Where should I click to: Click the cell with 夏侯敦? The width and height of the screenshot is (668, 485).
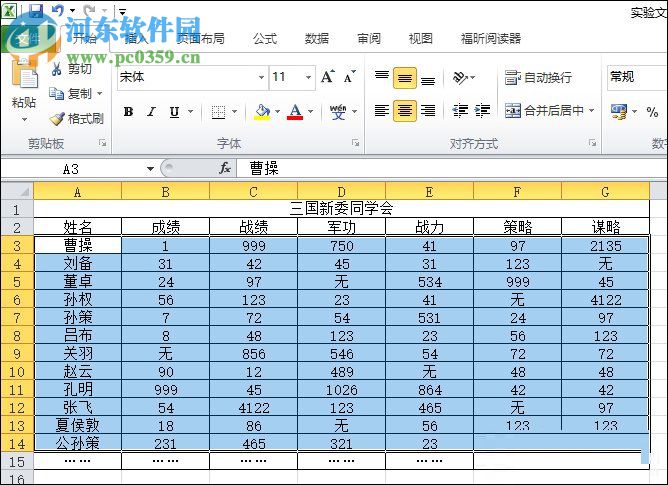[78, 425]
